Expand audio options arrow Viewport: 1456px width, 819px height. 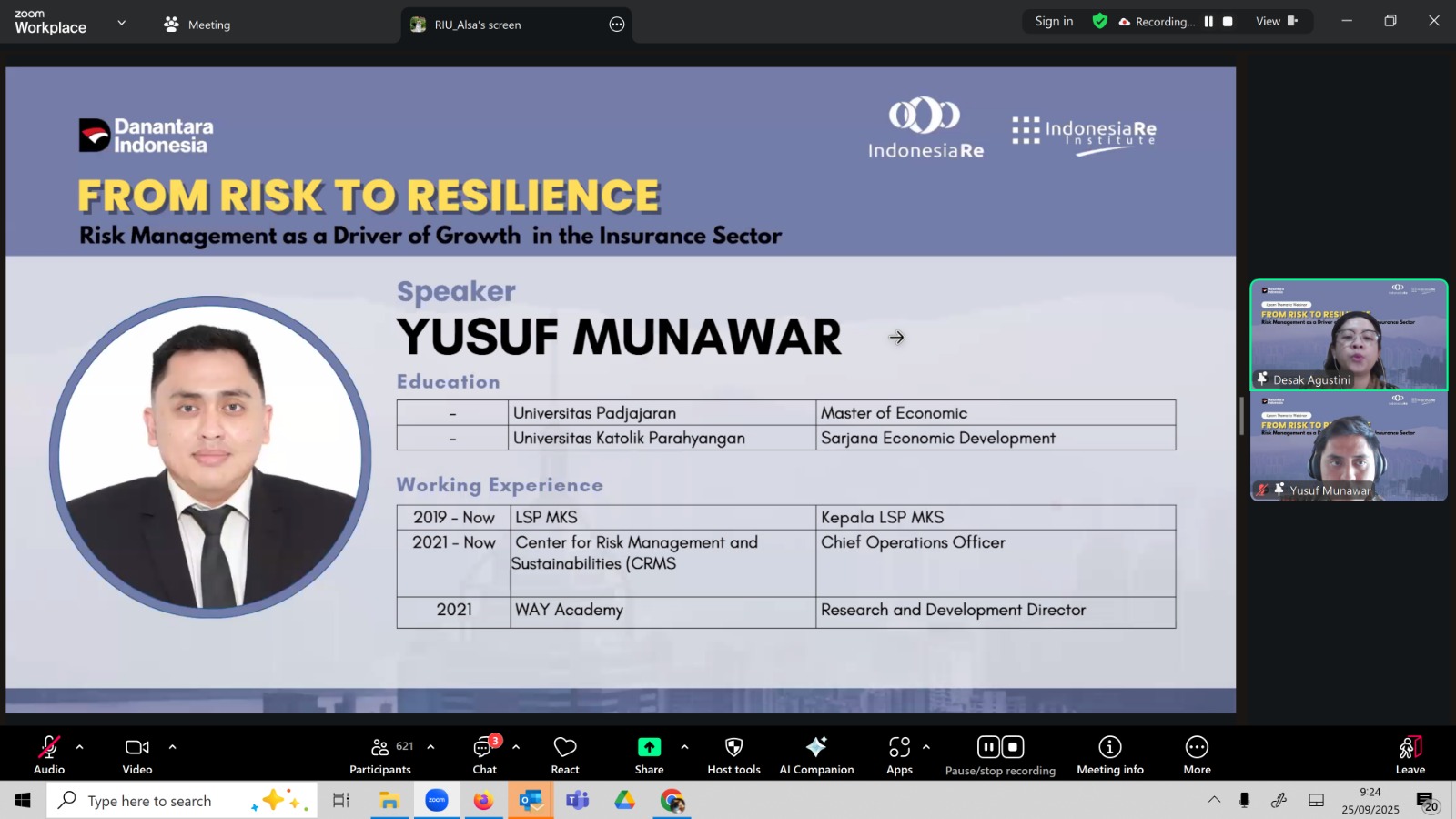pyautogui.click(x=80, y=747)
